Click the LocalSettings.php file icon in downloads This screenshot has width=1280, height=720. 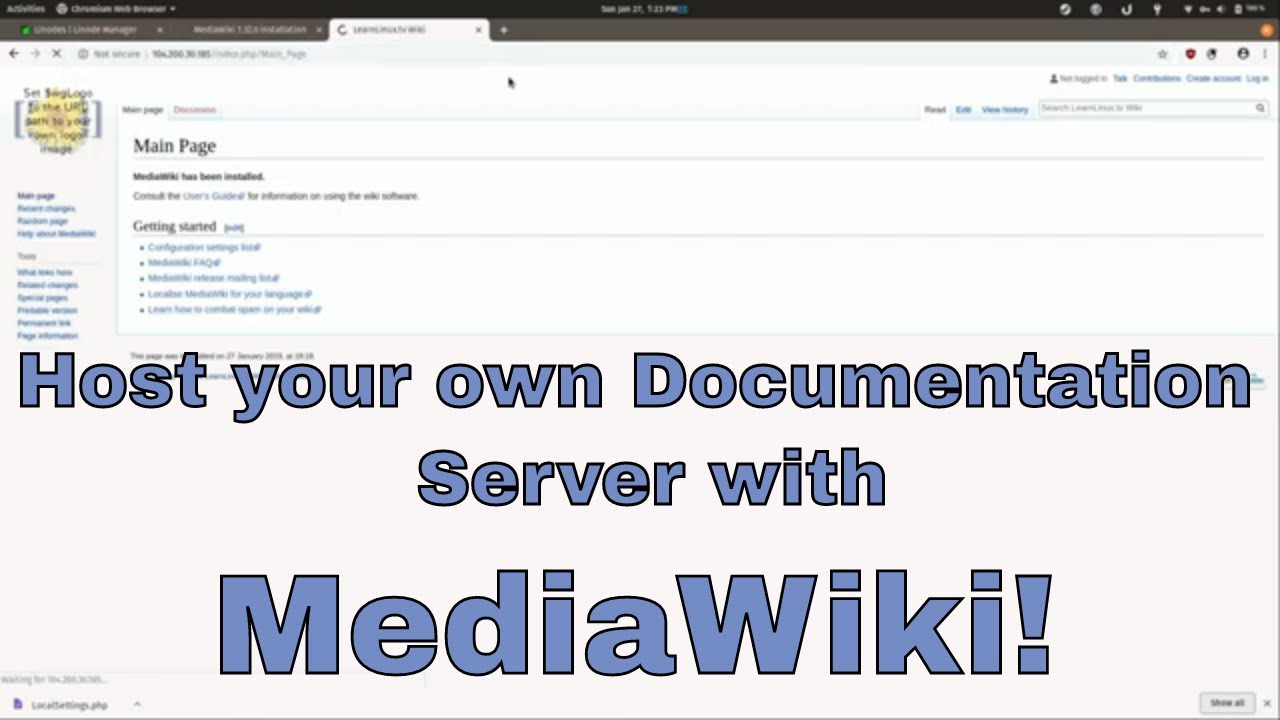tap(19, 705)
